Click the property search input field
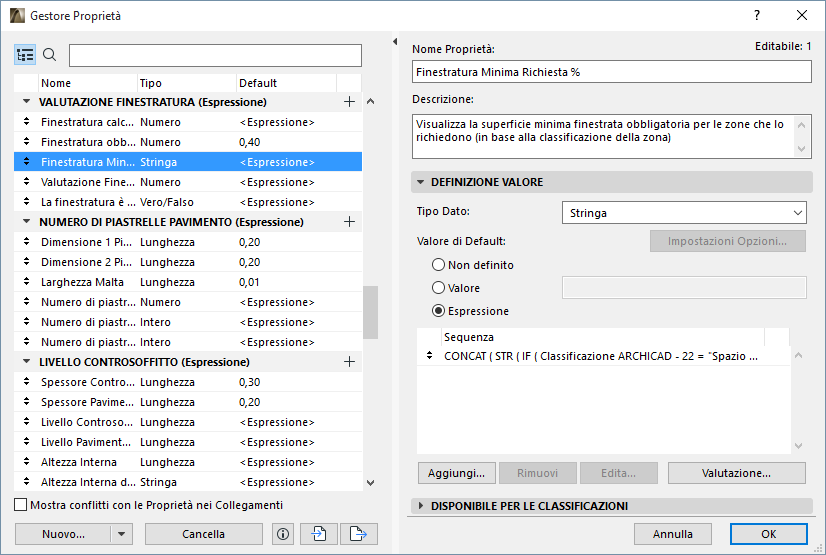Screen dimensions: 826x555 215,55
